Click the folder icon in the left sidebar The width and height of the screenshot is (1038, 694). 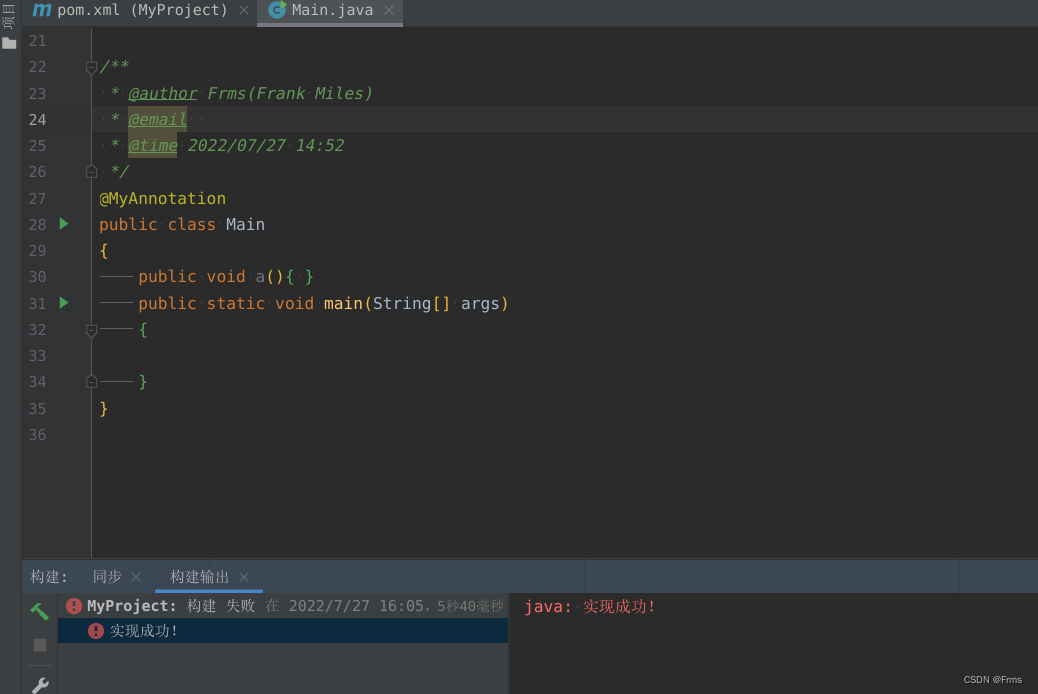(x=10, y=42)
